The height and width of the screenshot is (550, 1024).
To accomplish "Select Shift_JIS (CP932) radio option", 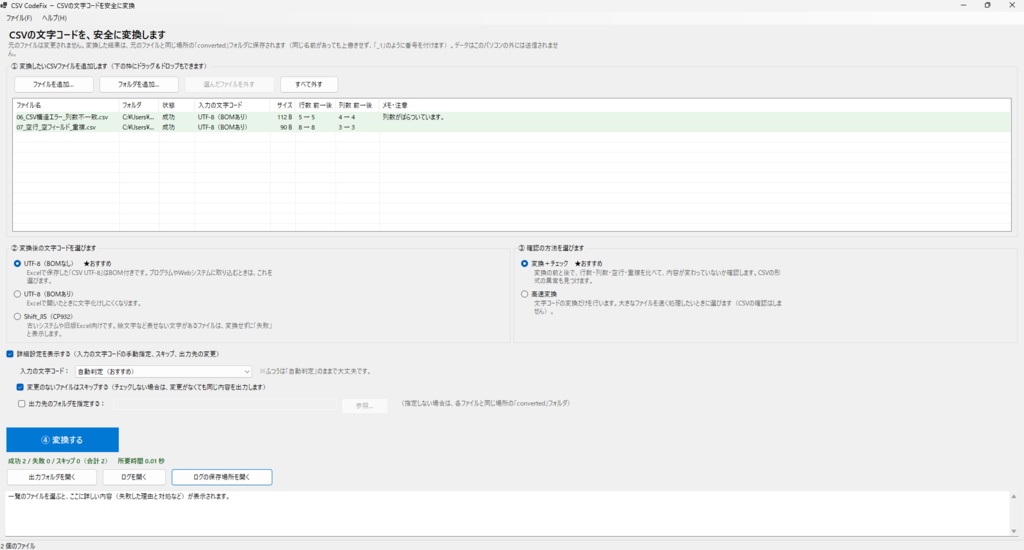I will tap(18, 316).
